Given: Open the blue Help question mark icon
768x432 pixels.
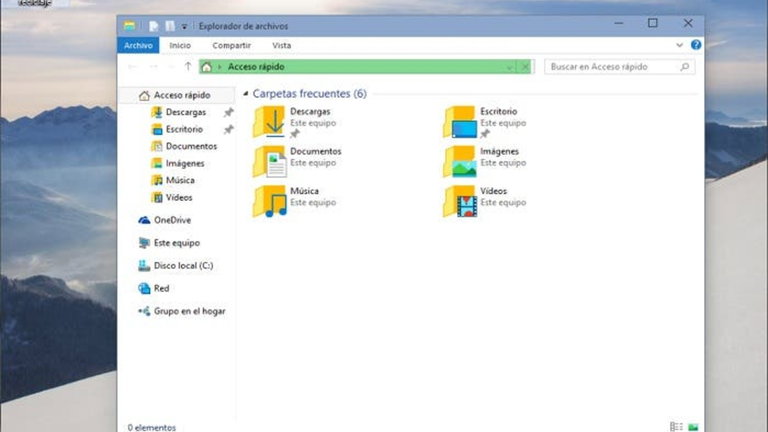Looking at the screenshot, I should (x=696, y=45).
